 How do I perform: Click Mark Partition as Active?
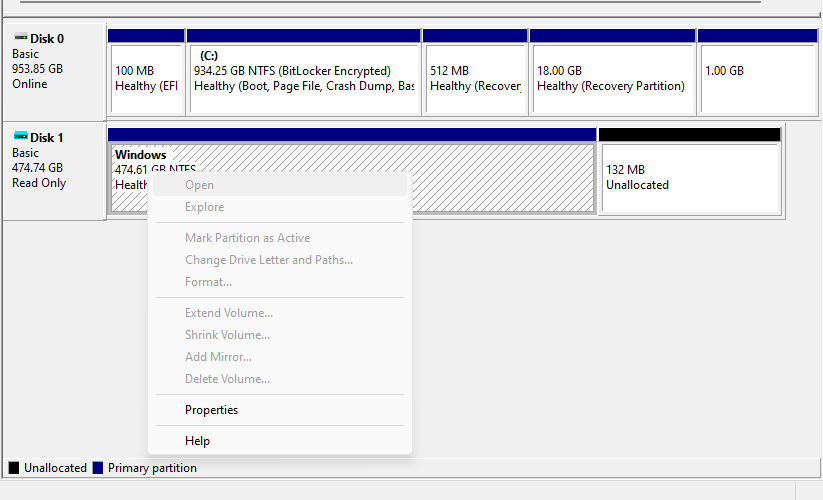tap(280, 238)
